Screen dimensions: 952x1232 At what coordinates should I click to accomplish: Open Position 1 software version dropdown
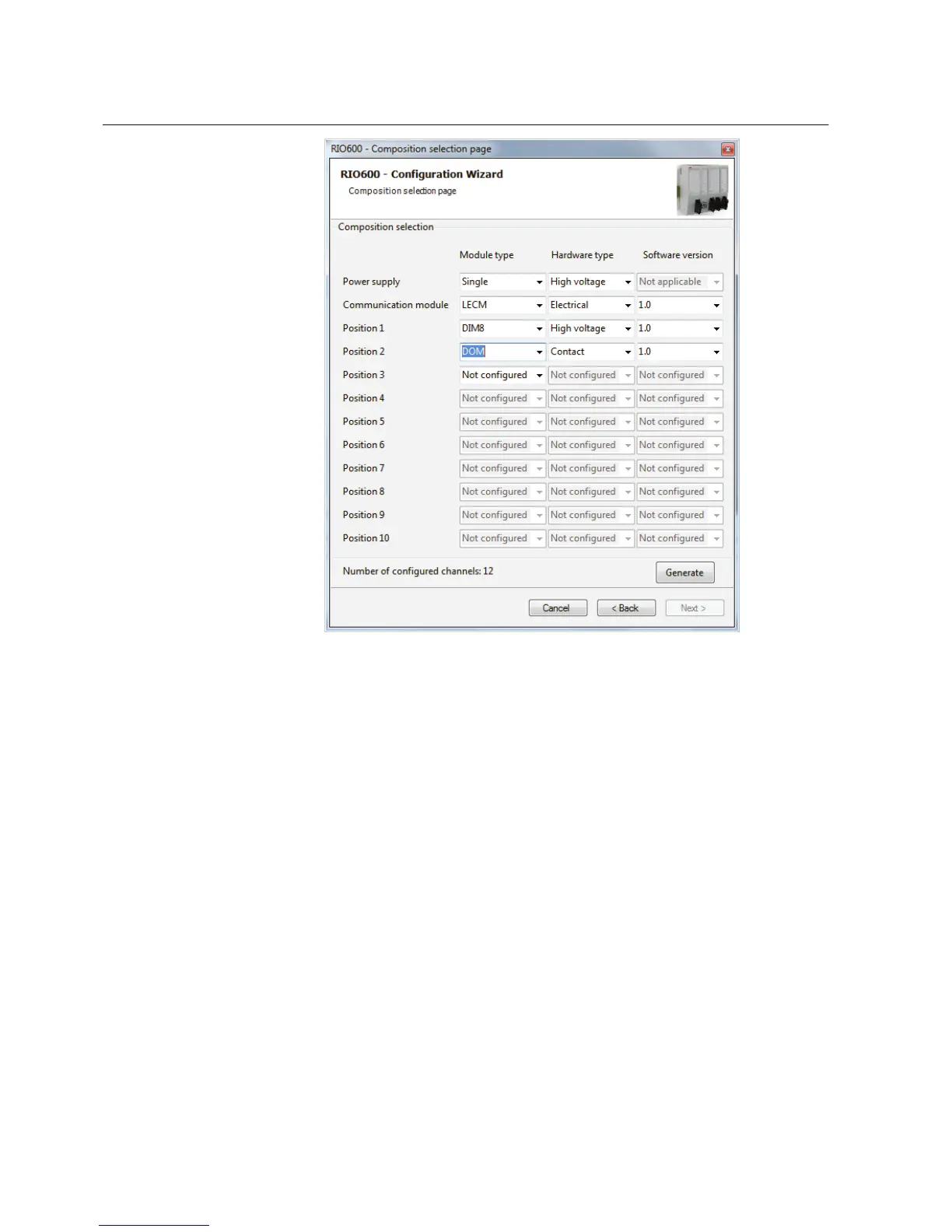[x=680, y=328]
